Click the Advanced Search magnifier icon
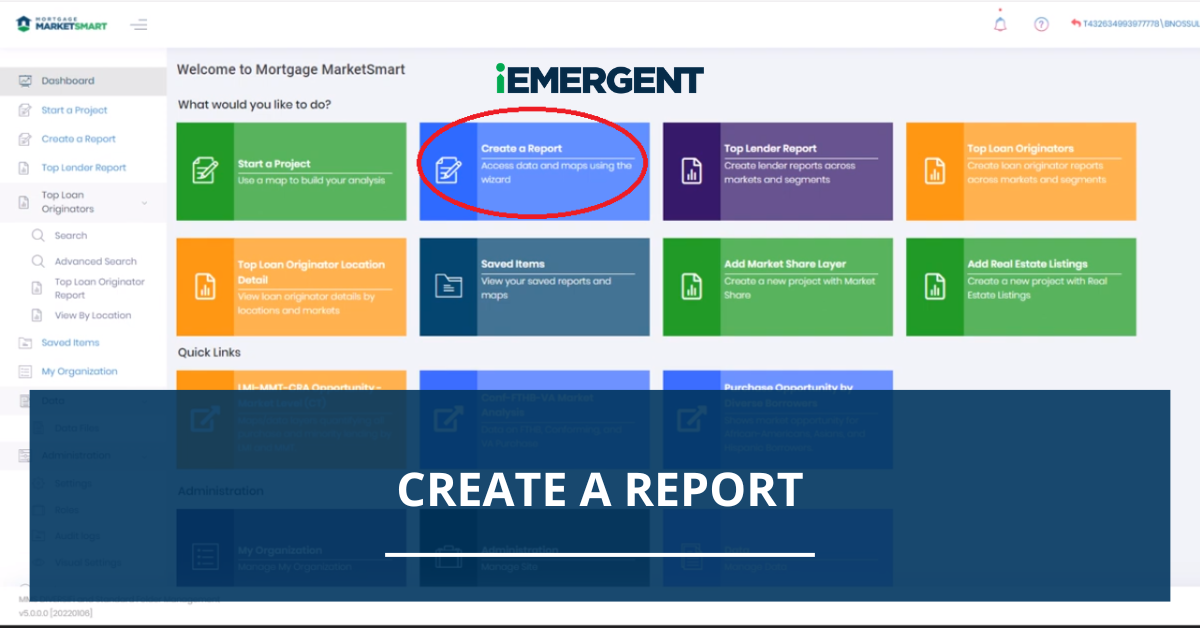Image resolution: width=1200 pixels, height=628 pixels. [x=38, y=262]
